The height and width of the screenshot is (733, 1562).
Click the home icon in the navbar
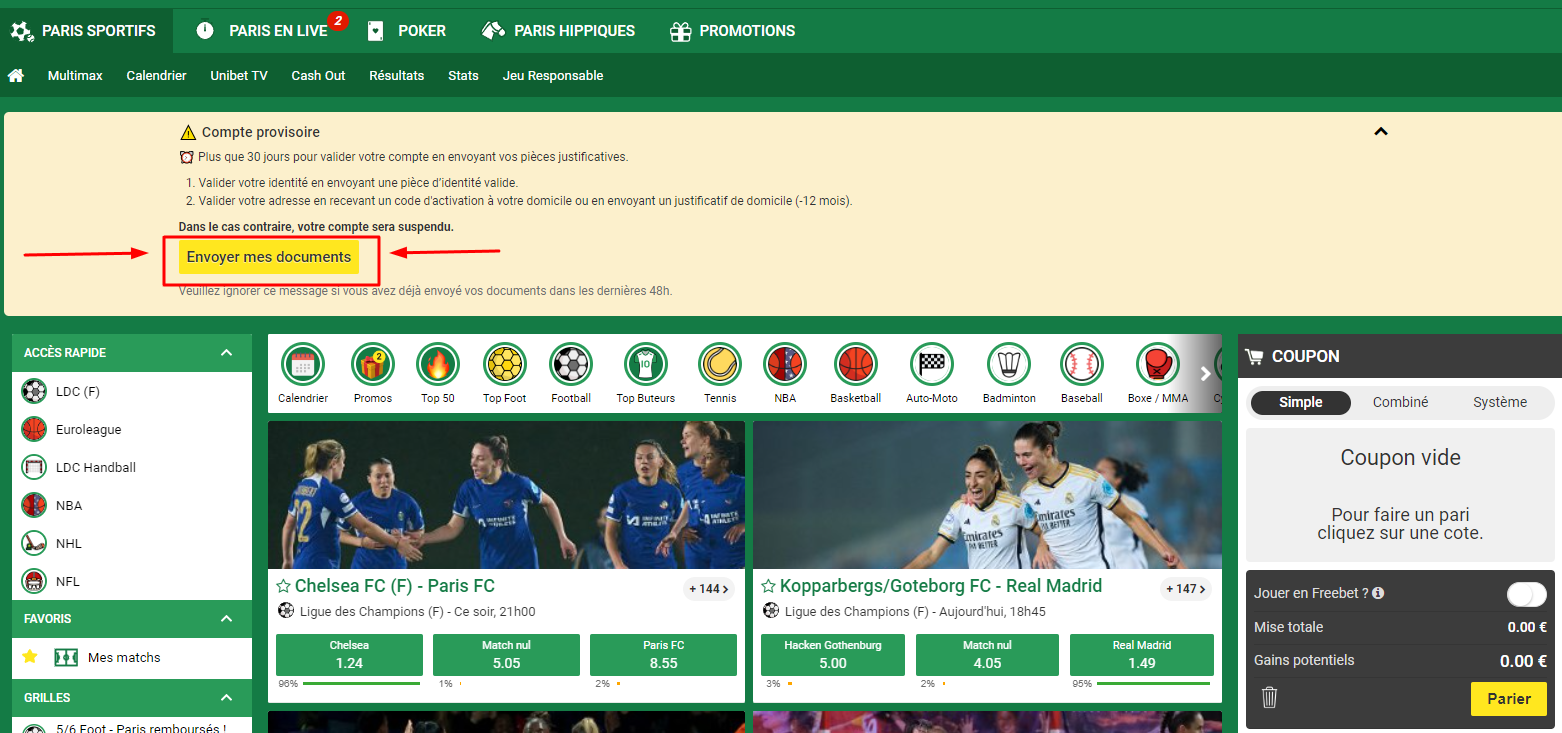coord(16,75)
